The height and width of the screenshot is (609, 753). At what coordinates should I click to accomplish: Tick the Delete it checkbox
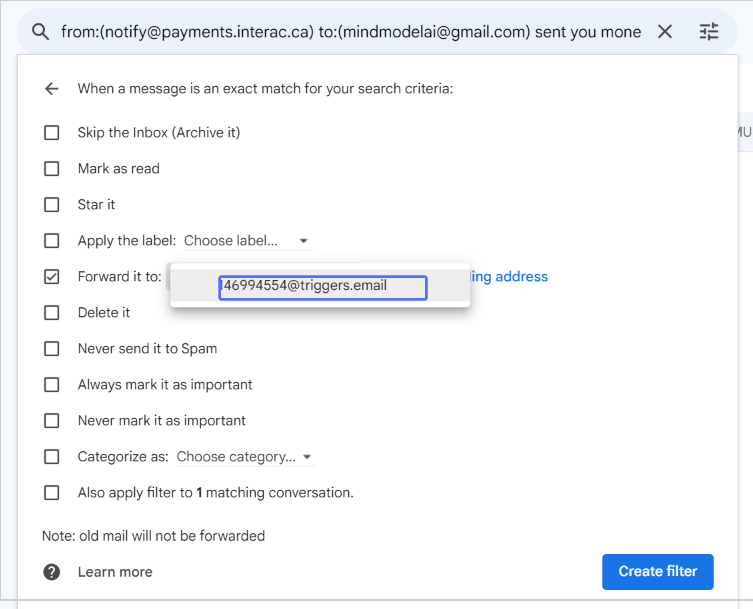click(x=51, y=313)
